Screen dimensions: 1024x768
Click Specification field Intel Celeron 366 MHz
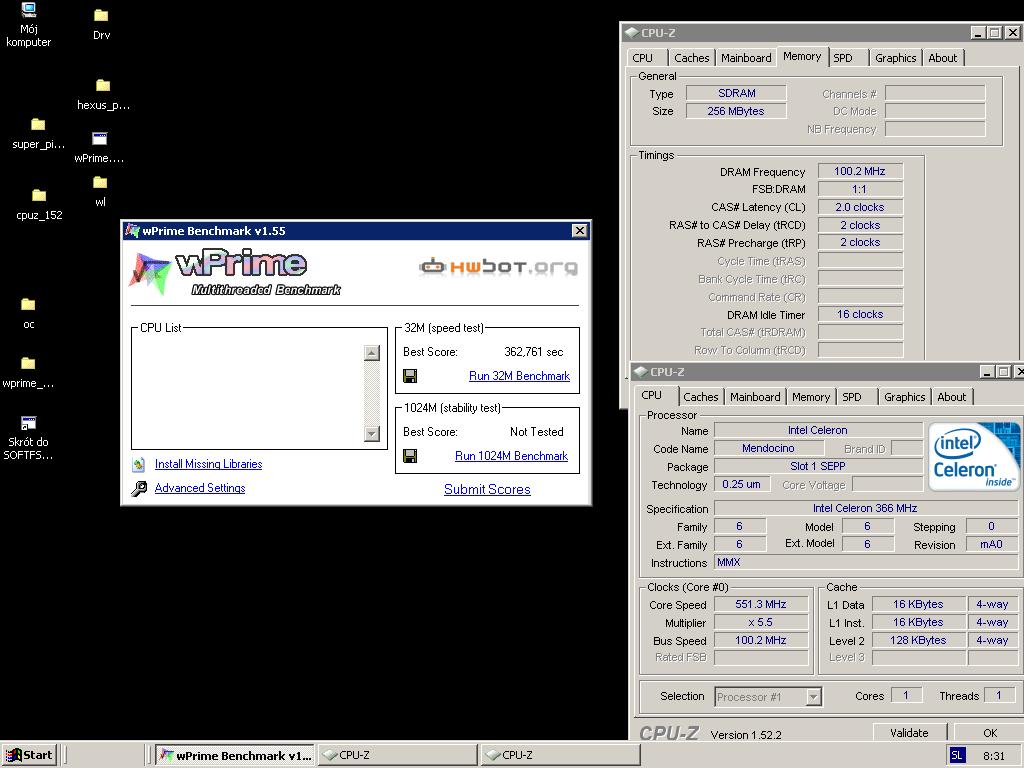pyautogui.click(x=865, y=508)
